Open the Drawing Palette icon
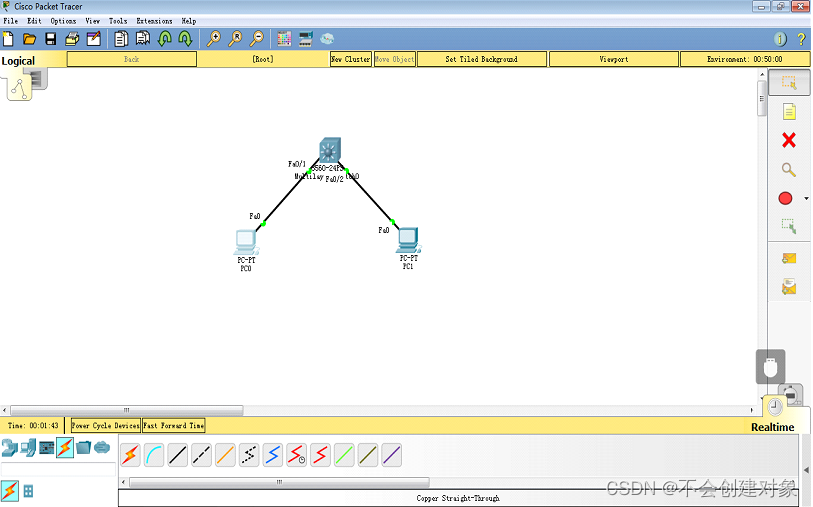This screenshot has height=507, width=813. click(284, 39)
